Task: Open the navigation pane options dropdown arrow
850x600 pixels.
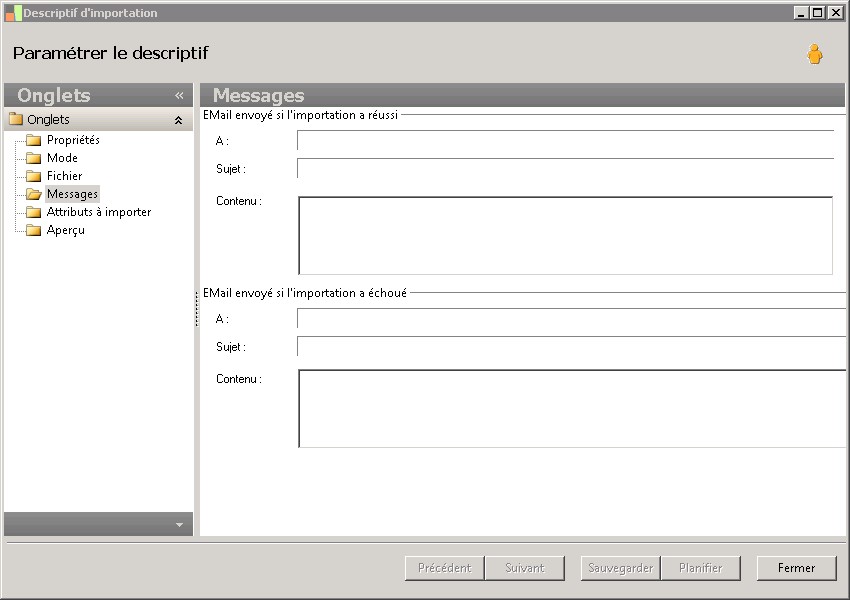Action: (x=179, y=525)
